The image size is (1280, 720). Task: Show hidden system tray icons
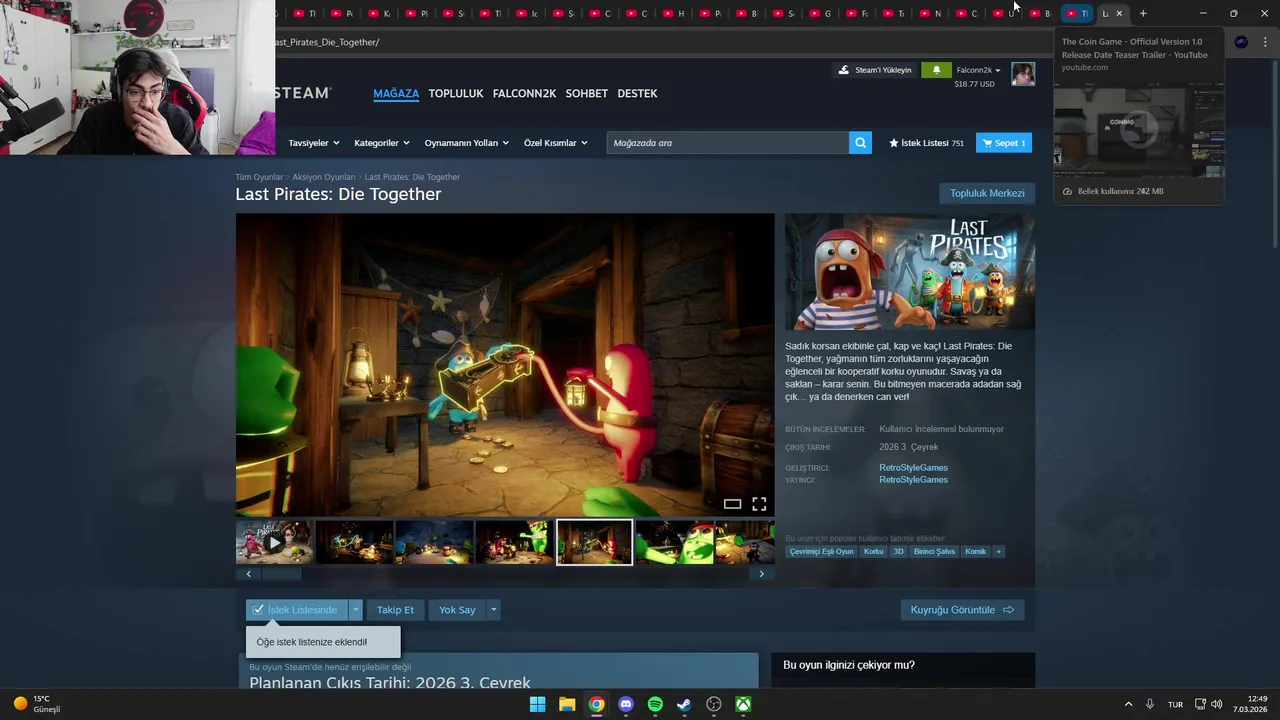click(1128, 704)
